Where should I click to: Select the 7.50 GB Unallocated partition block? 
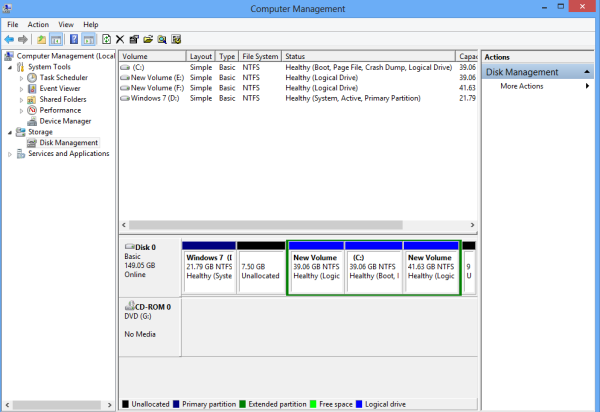coord(260,267)
